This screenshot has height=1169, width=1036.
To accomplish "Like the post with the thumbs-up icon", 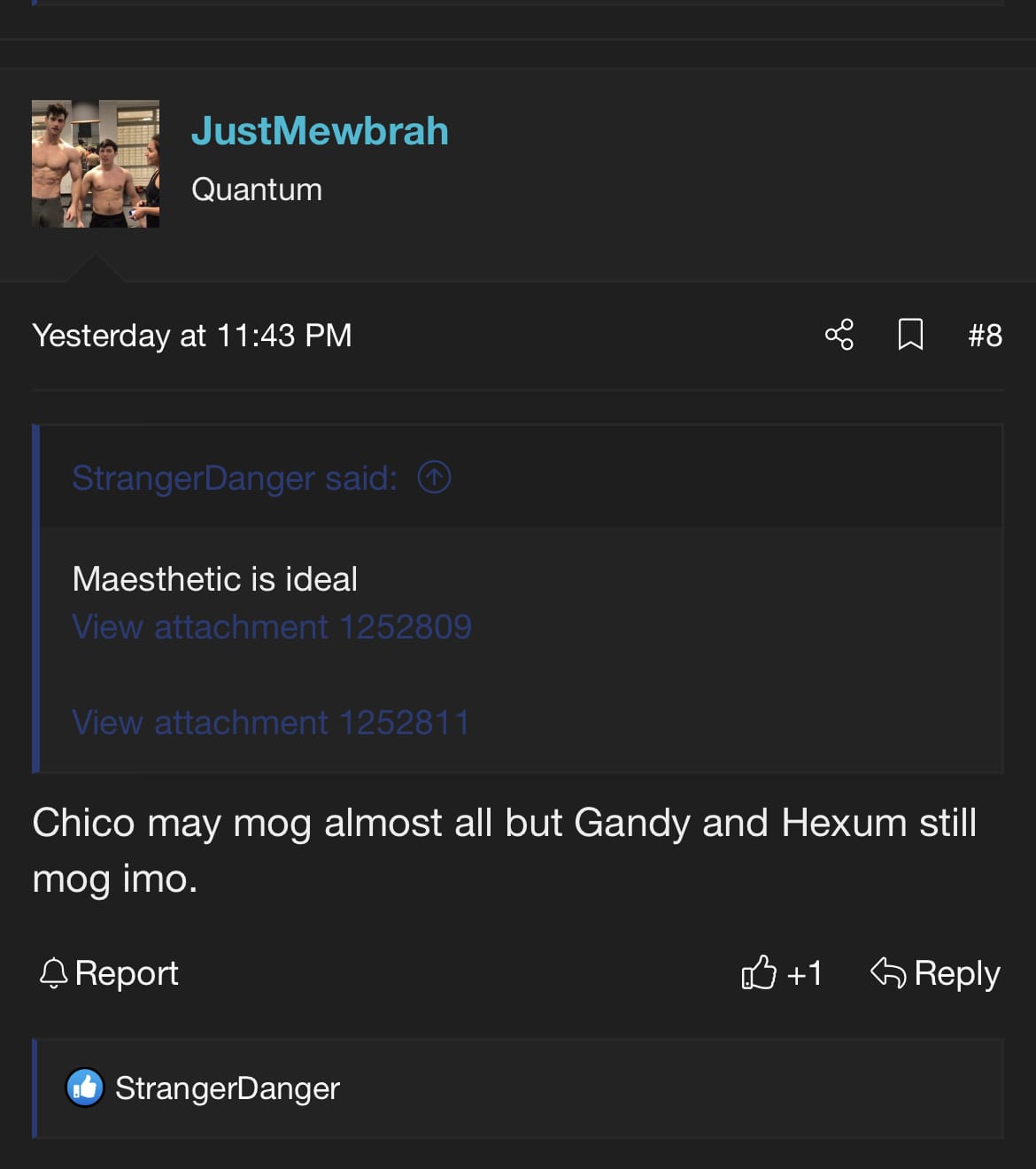I will coord(759,972).
